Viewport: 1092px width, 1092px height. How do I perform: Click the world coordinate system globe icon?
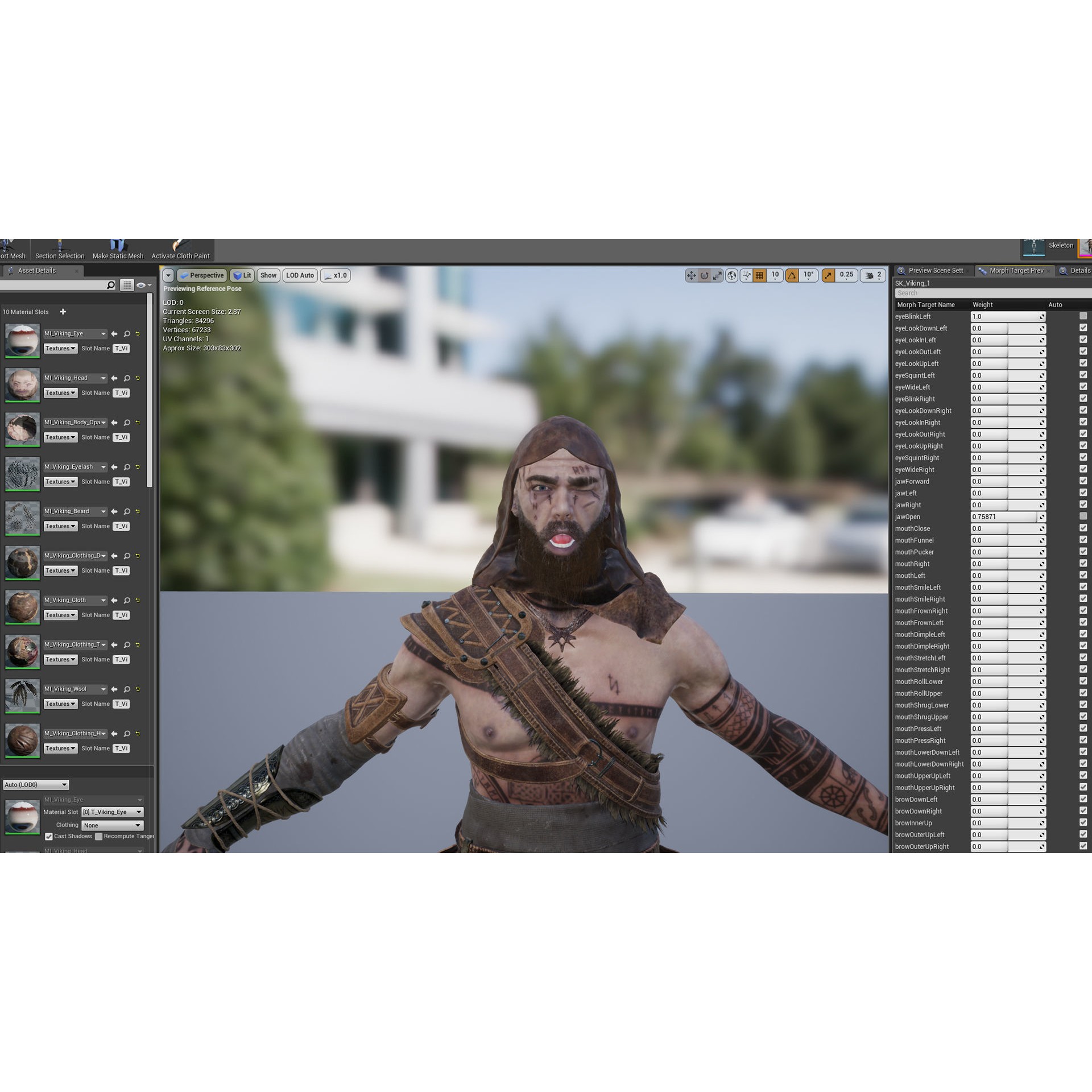click(x=731, y=275)
